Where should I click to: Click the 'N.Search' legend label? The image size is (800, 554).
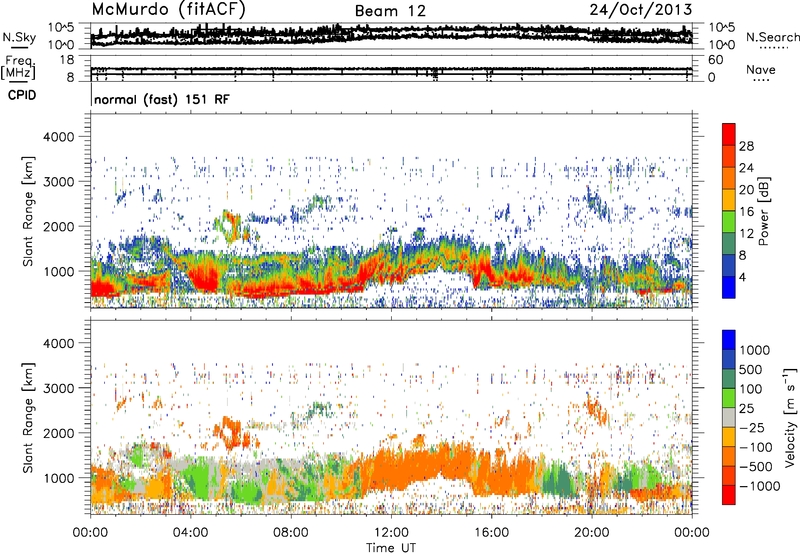click(772, 37)
